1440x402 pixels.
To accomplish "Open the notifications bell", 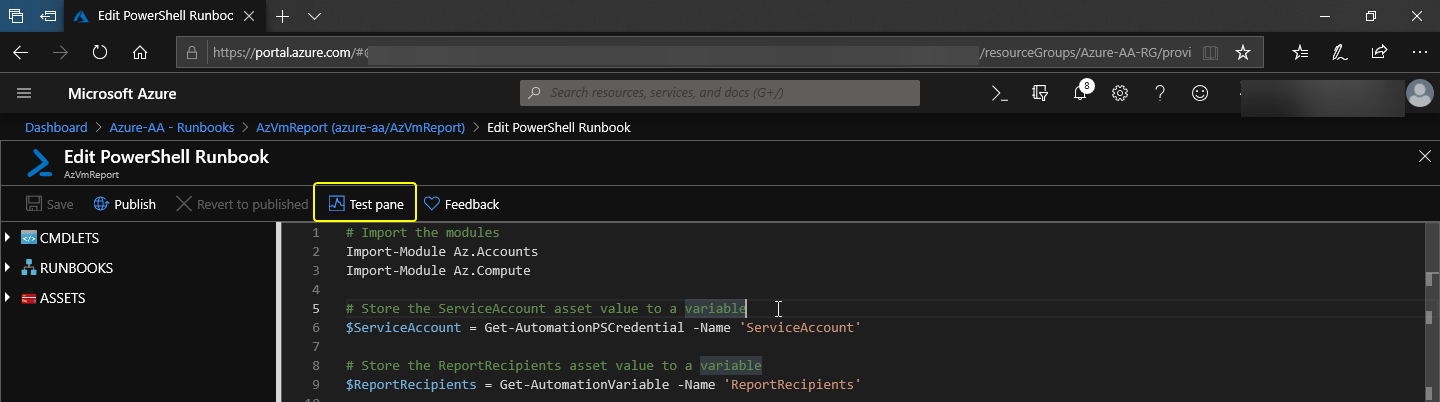I will [1080, 93].
